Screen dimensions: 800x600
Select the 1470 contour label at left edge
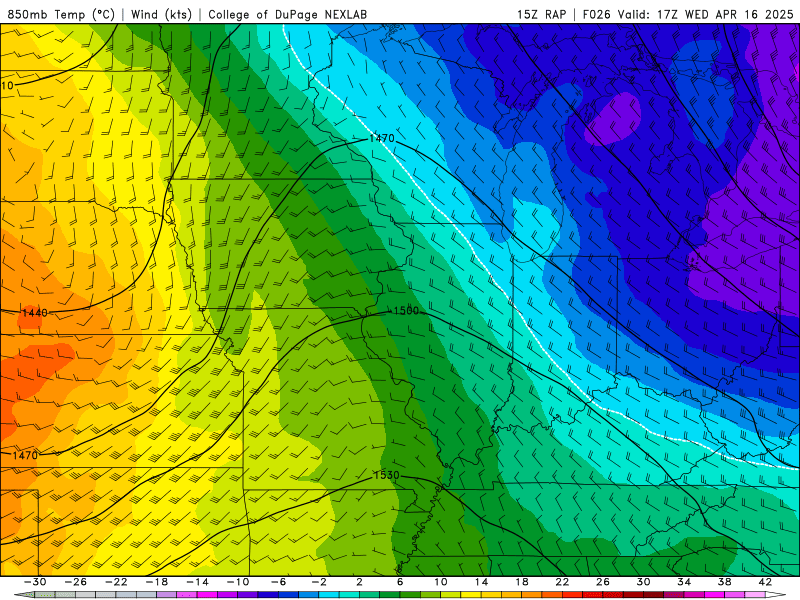(x=25, y=455)
